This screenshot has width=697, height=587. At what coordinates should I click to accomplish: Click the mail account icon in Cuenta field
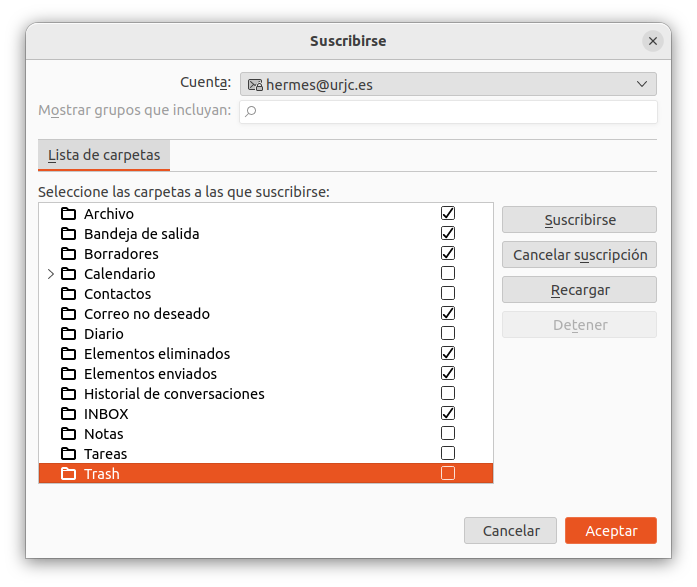255,85
